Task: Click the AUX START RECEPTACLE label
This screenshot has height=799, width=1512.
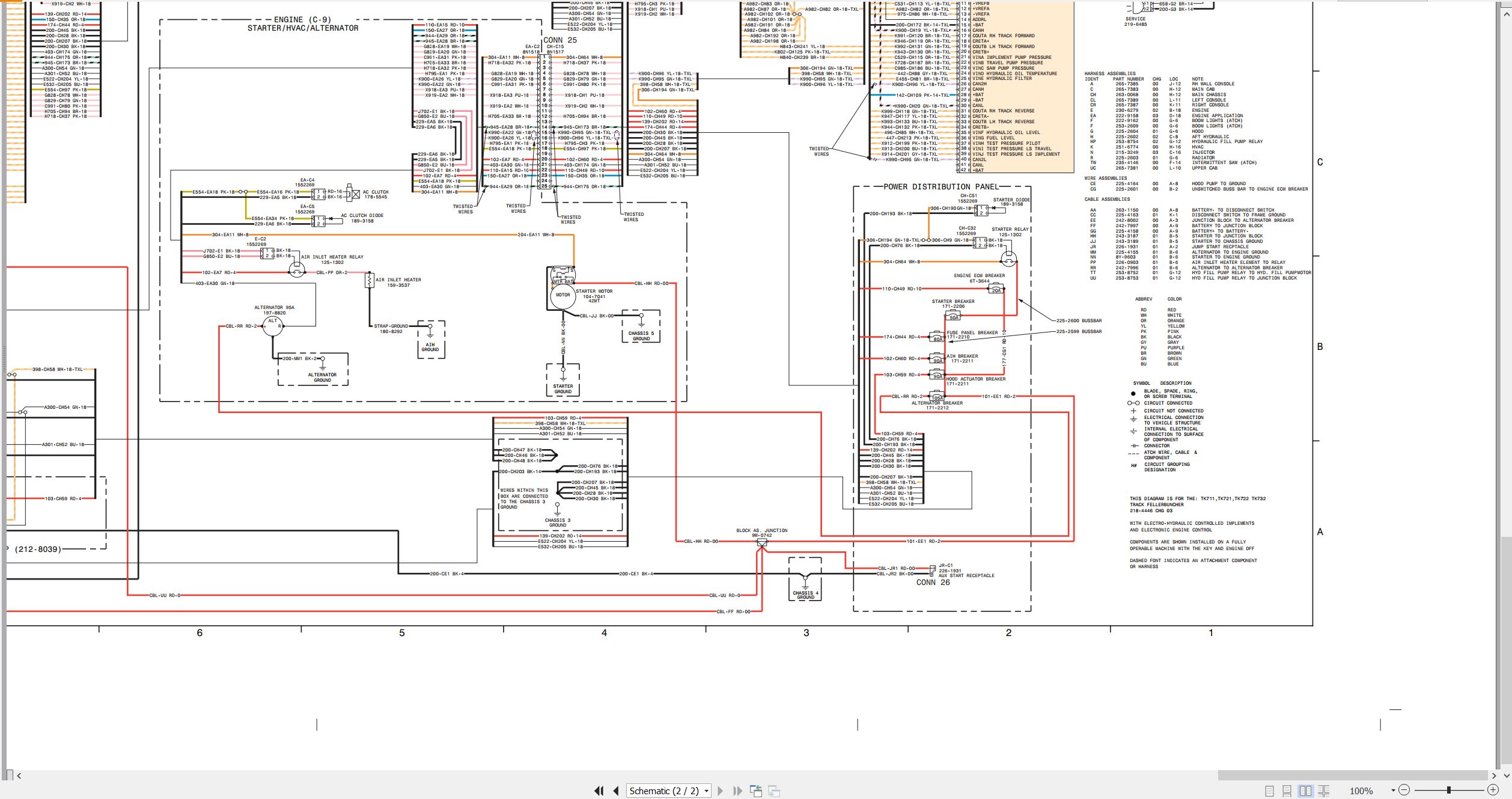Action: click(x=966, y=575)
